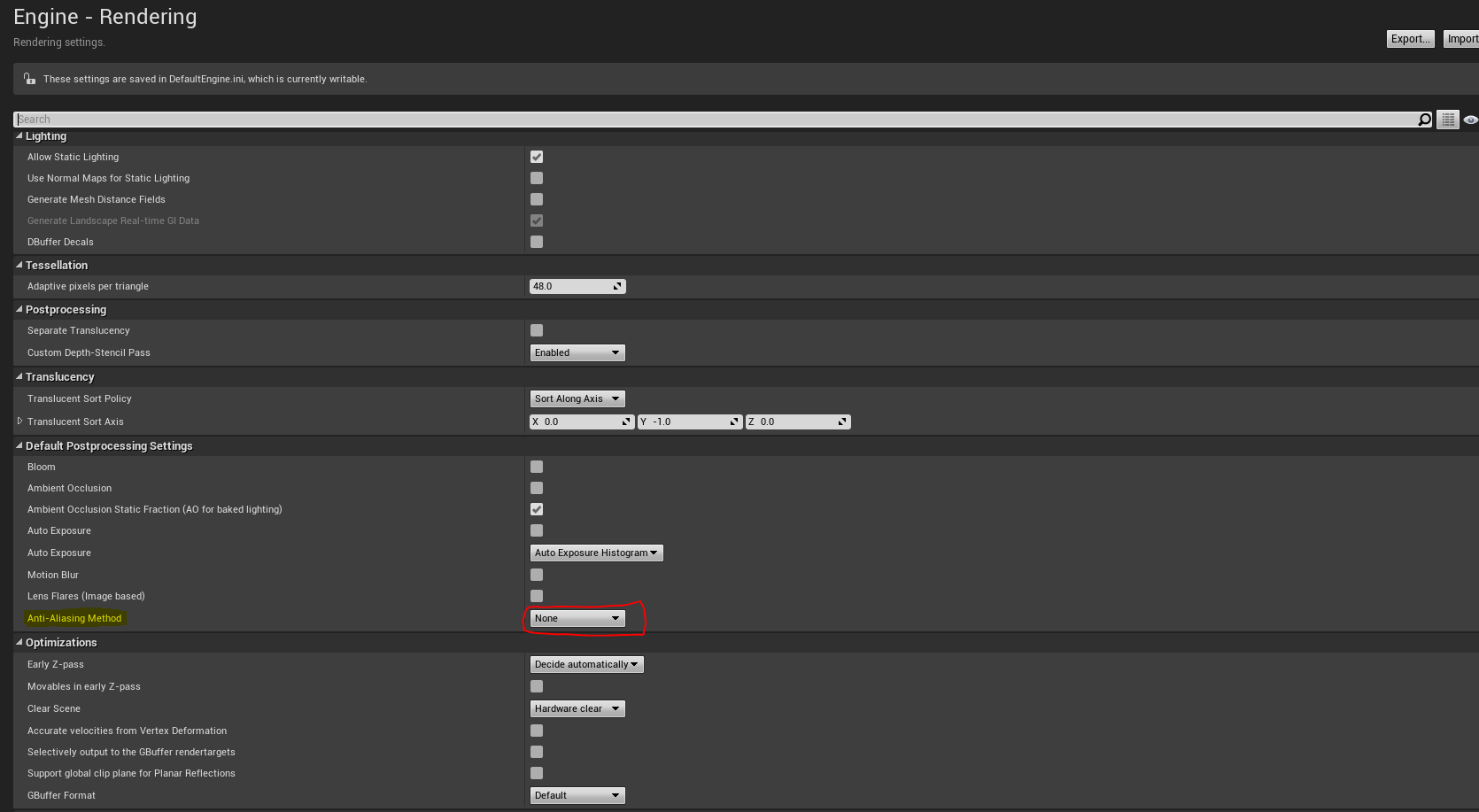Open the view options grid icon
Viewport: 1479px width, 812px height.
click(1448, 120)
